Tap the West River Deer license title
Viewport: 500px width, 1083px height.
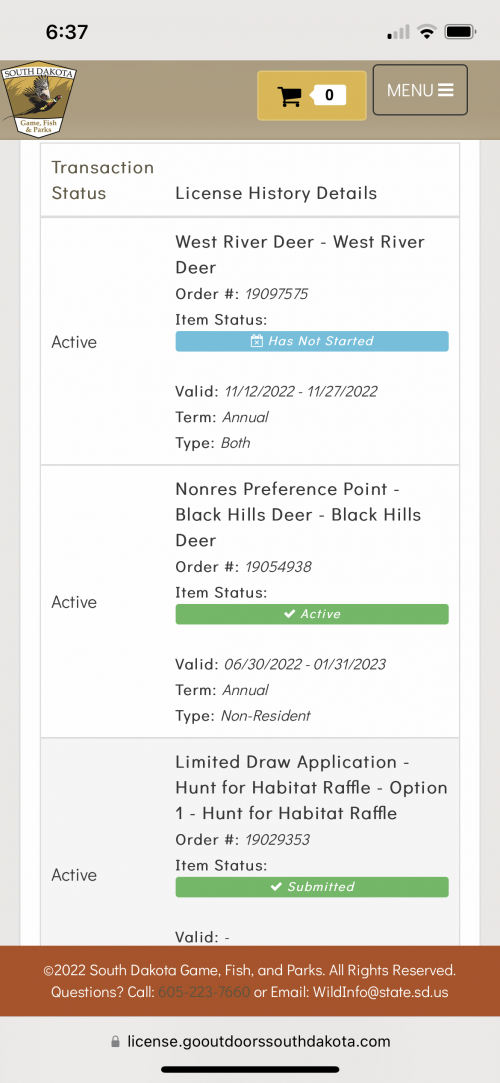click(300, 254)
